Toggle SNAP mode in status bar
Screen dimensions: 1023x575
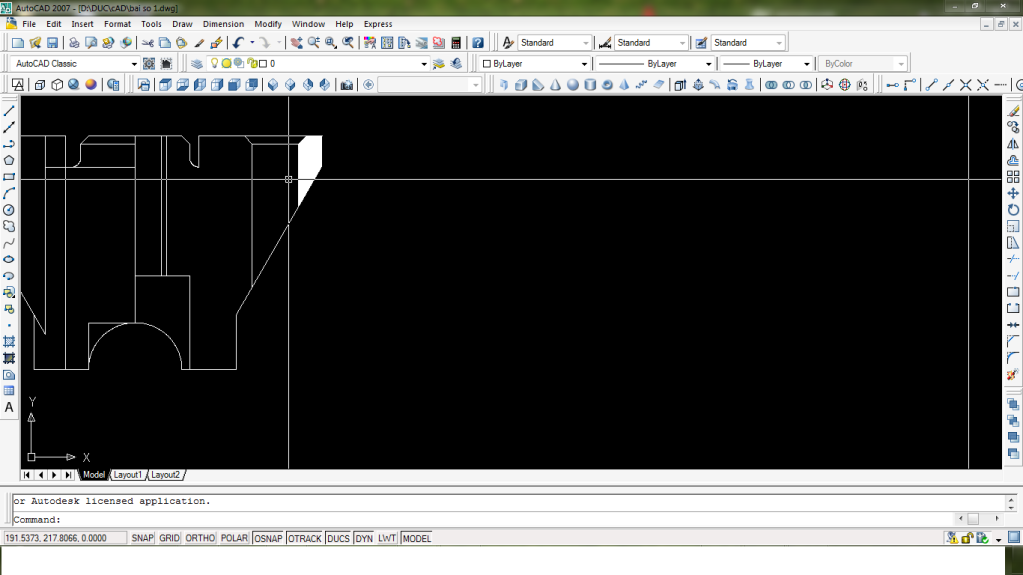coord(142,538)
